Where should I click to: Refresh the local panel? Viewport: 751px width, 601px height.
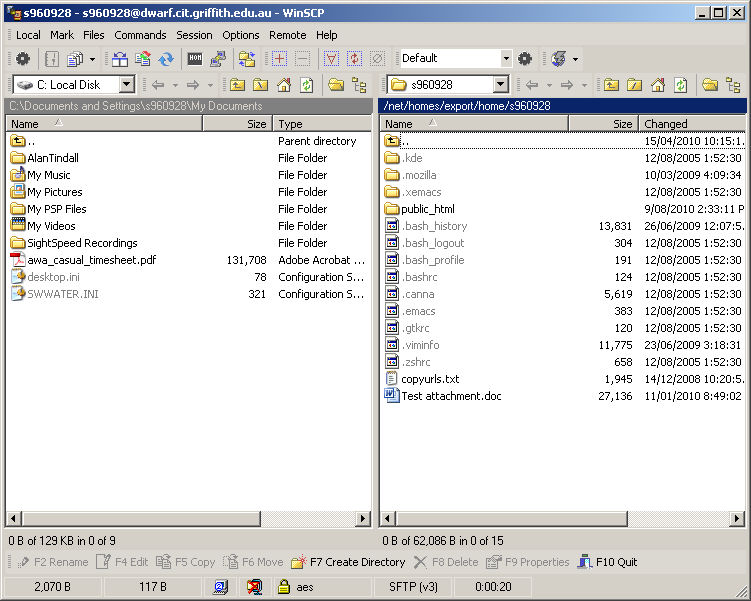(x=307, y=85)
